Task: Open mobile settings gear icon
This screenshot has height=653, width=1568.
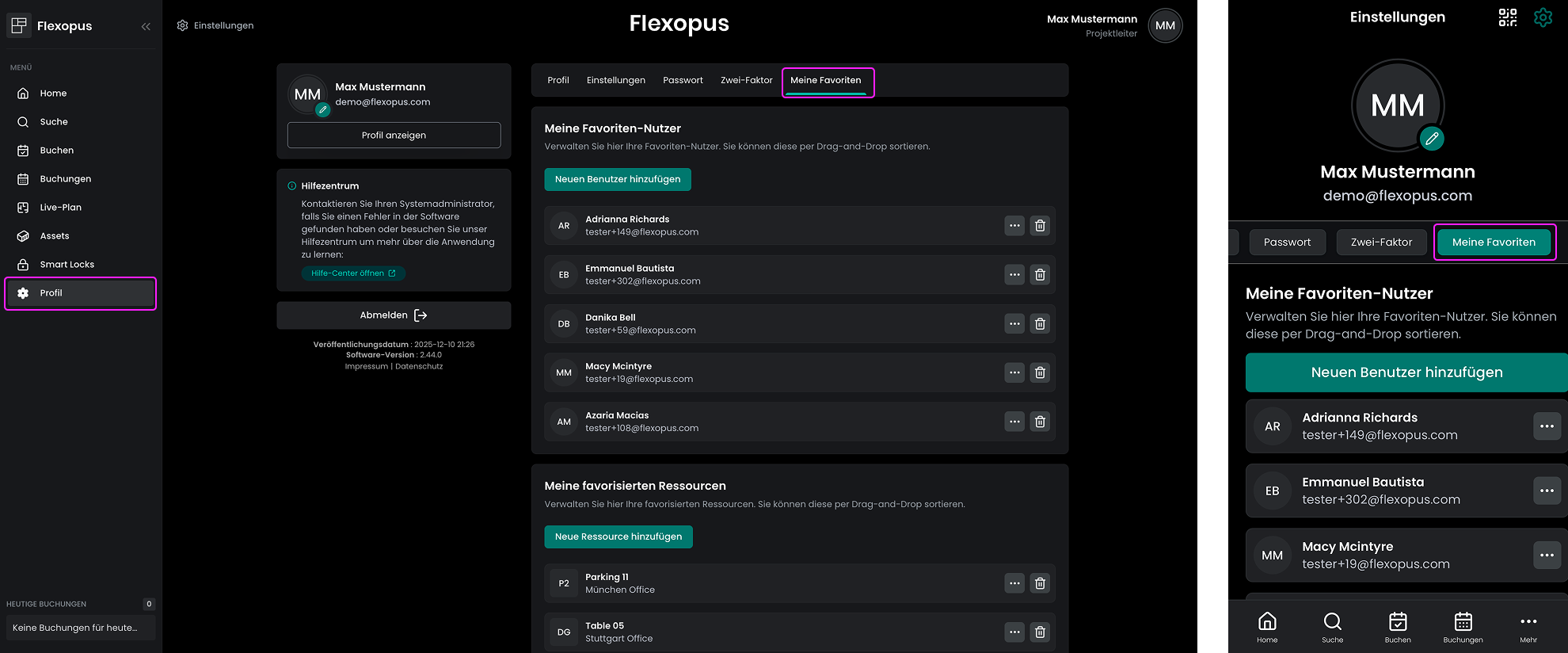Action: click(1543, 17)
